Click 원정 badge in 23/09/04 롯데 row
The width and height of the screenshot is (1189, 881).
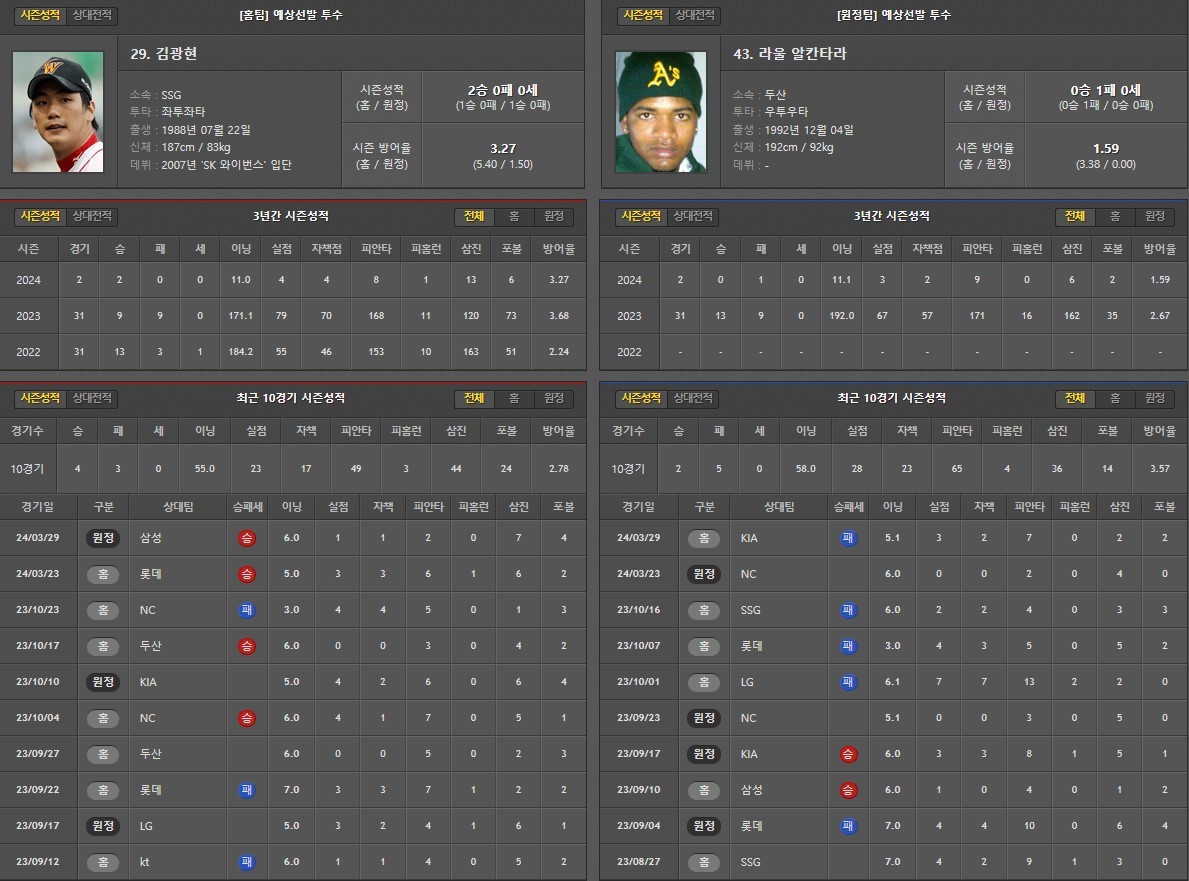pos(704,826)
